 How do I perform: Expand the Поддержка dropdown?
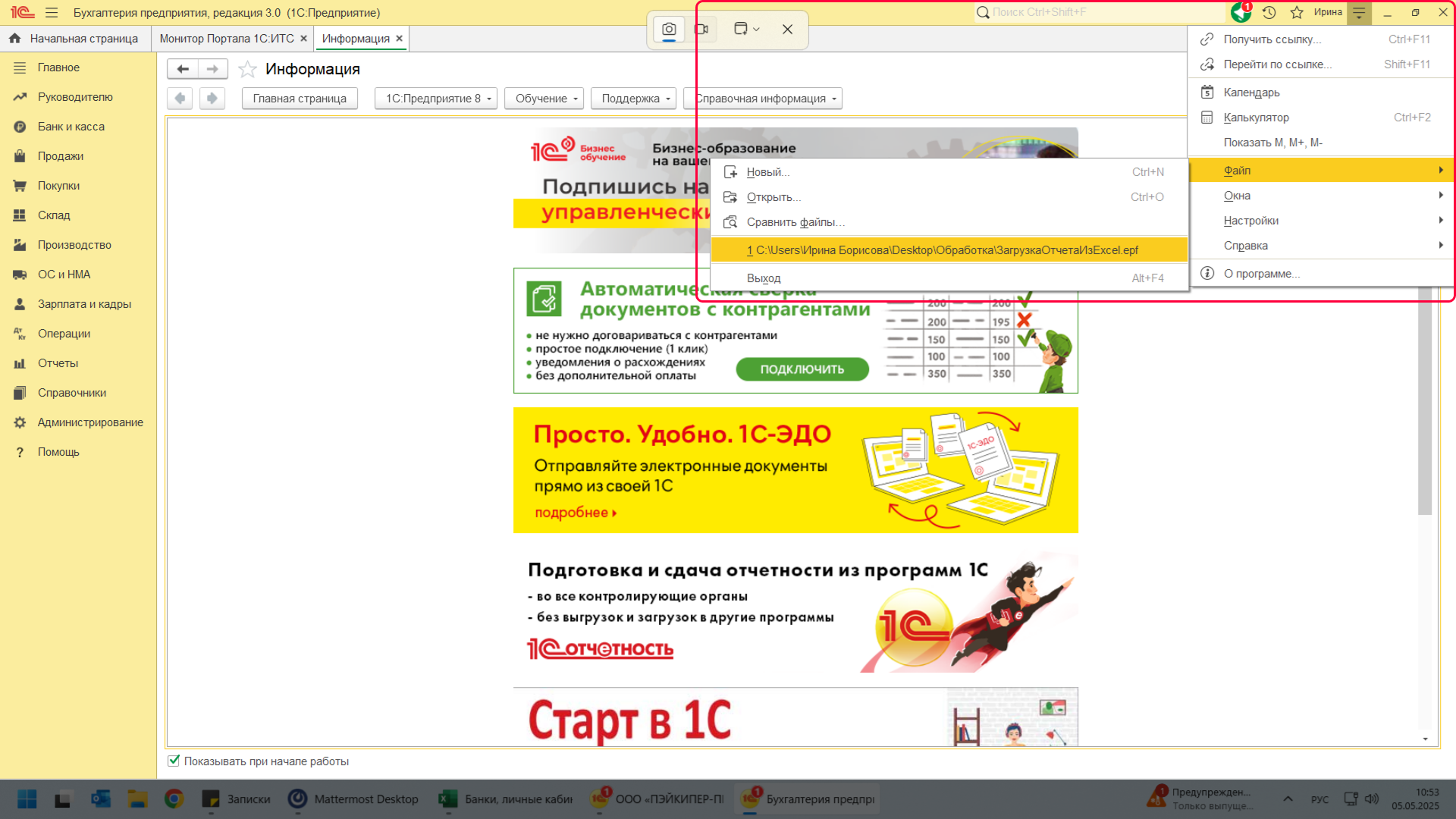coord(633,99)
